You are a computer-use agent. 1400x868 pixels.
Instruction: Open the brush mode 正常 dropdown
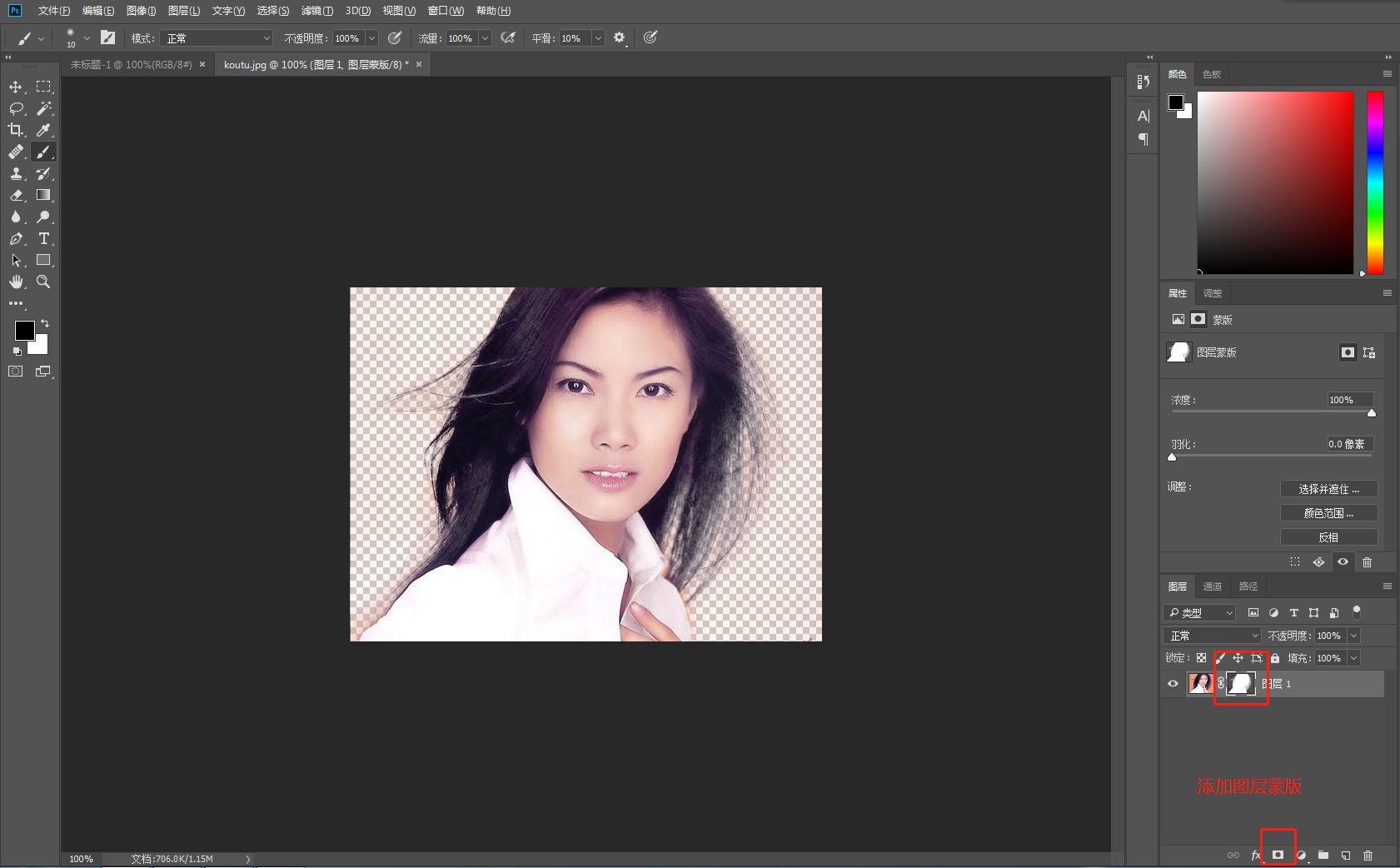click(217, 38)
